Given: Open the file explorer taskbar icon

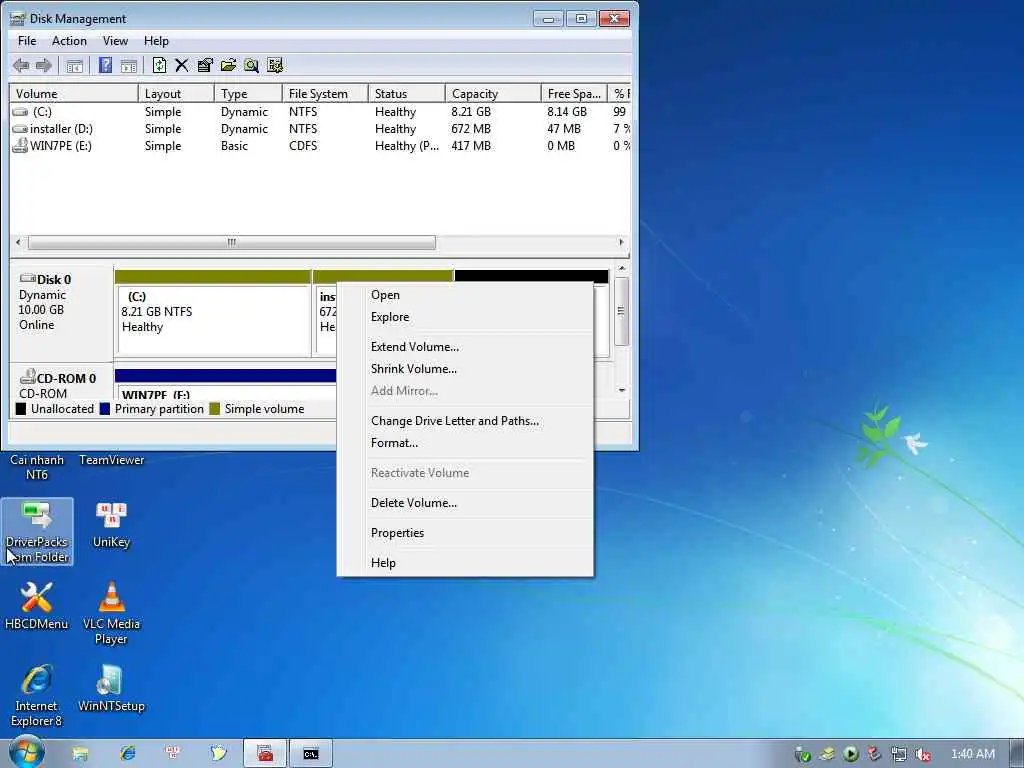Looking at the screenshot, I should coord(80,754).
